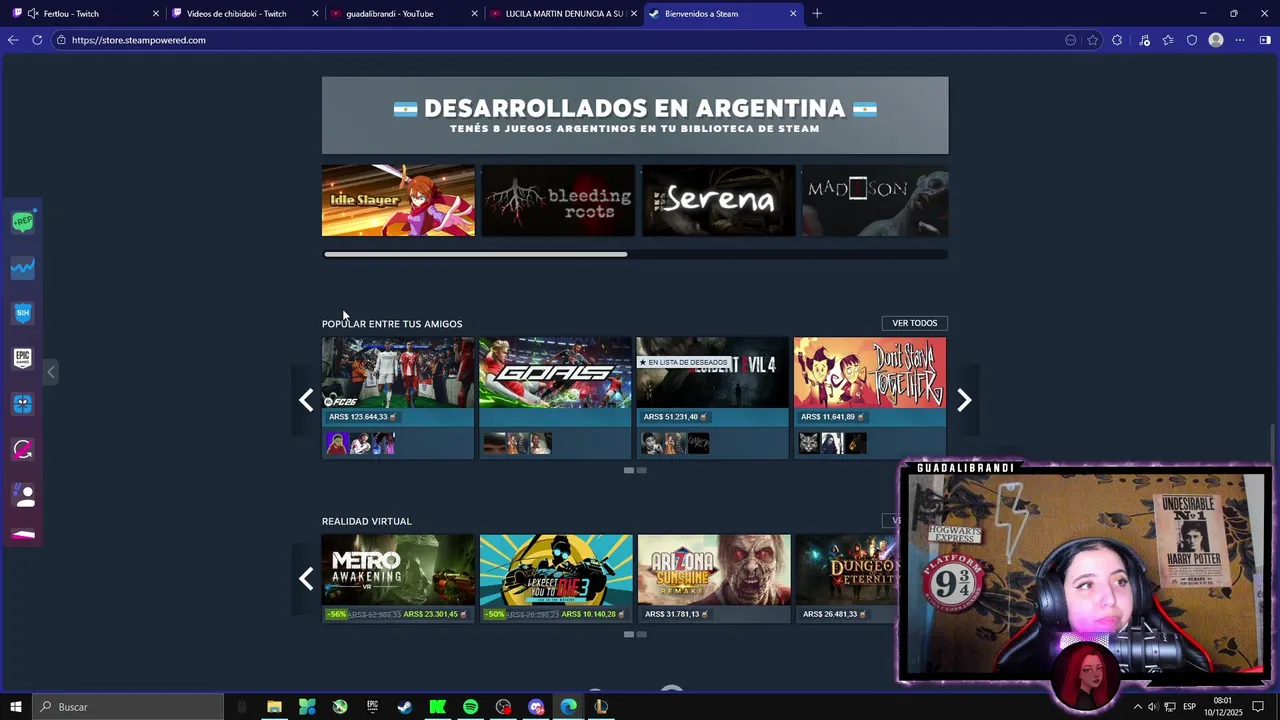Open the user profile sidebar icon

(x=23, y=495)
